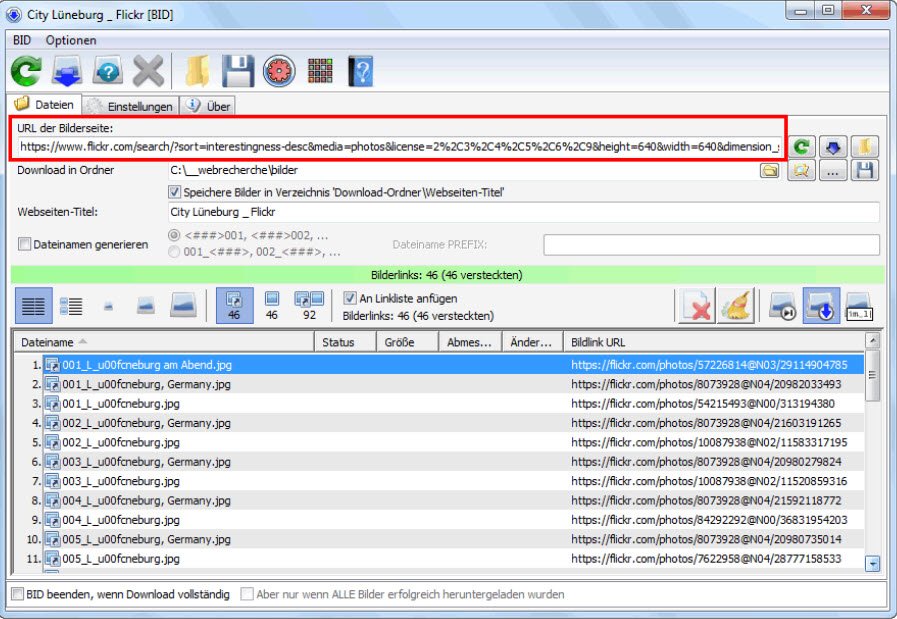Switch to the Einstellungen tab
This screenshot has height=619, width=897.
click(130, 106)
